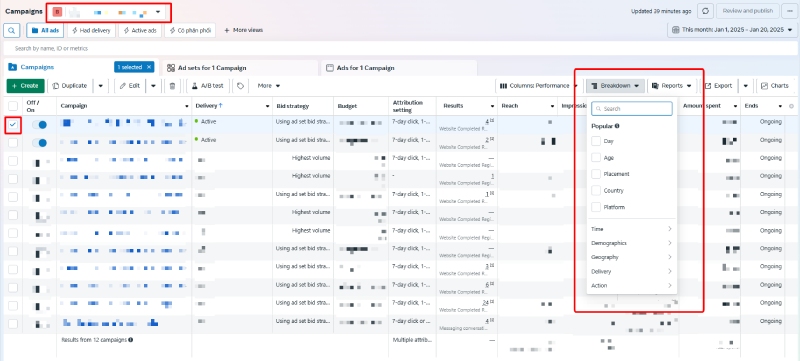This screenshot has width=800, height=361.
Task: Click the search magnifier icon button
Action: 11,31
